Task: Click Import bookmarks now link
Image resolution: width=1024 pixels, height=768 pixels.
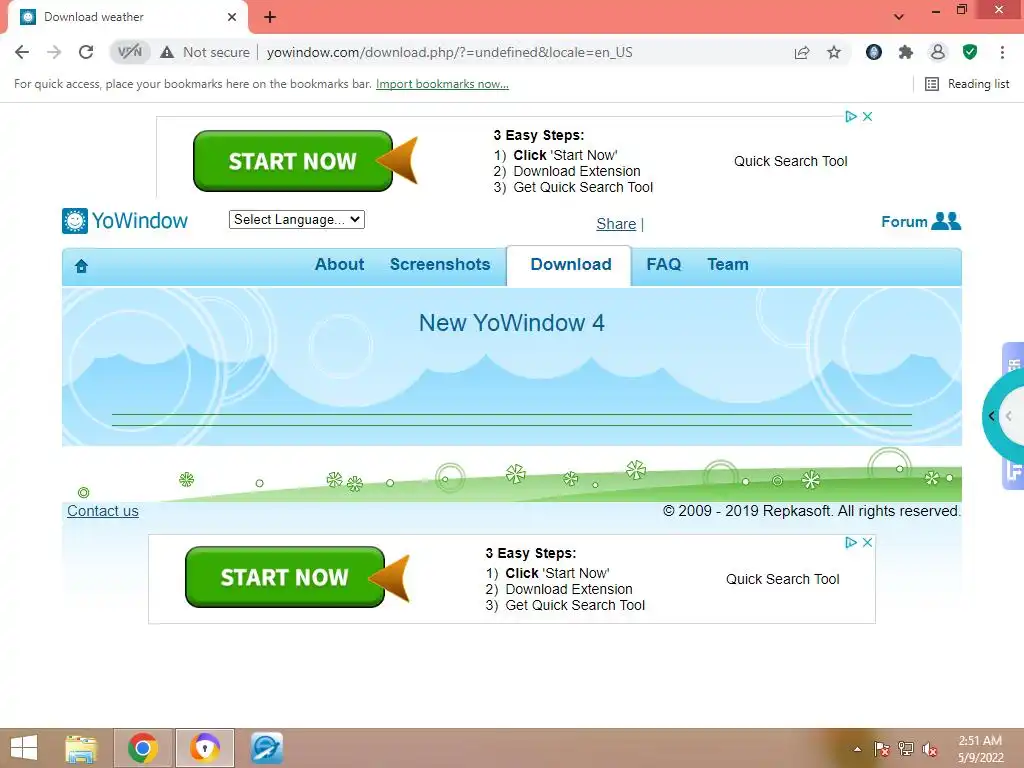Action: tap(442, 84)
